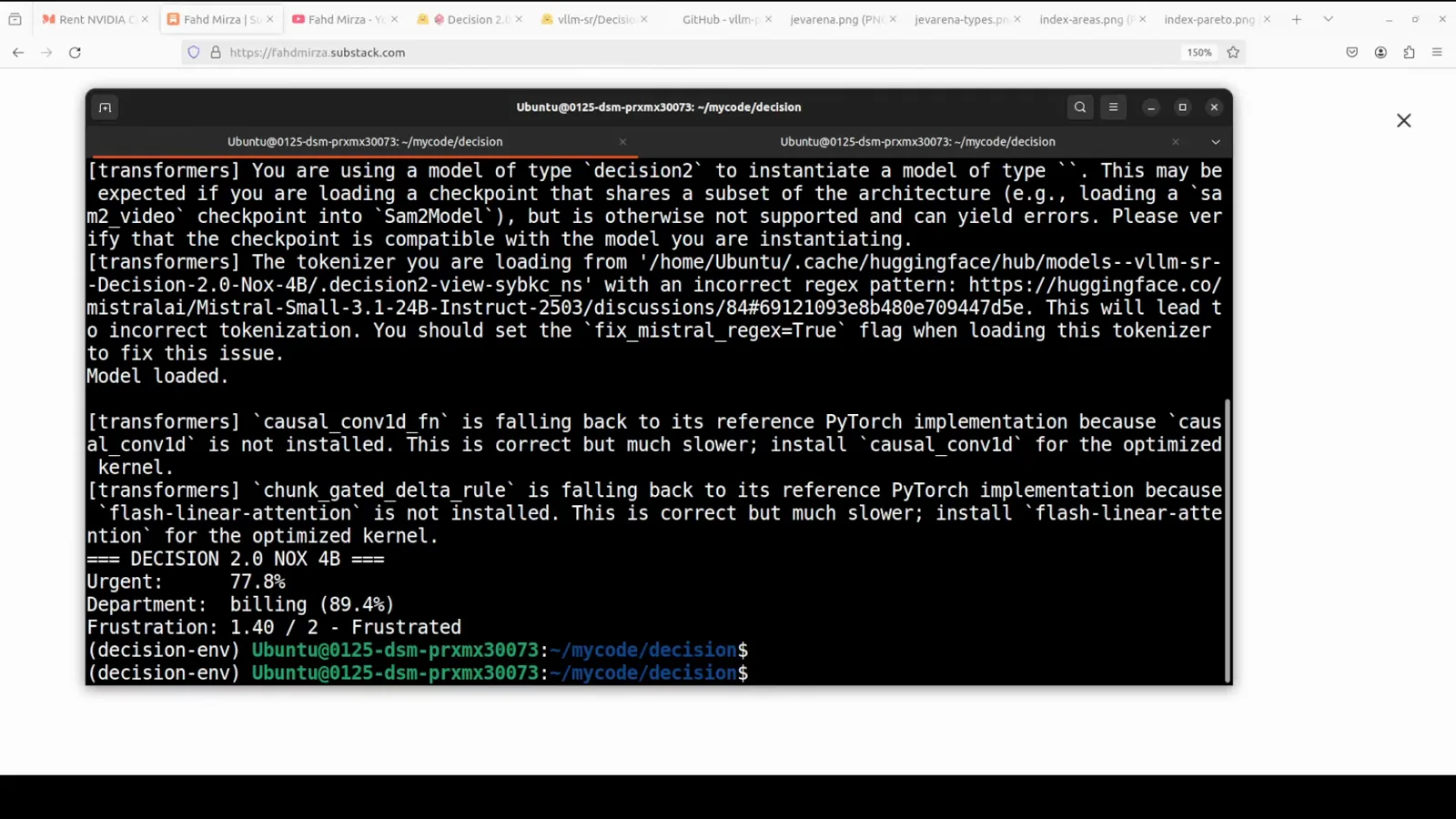1456x819 pixels.
Task: Close the Fahd Mirza Substack tab
Action: [269, 19]
